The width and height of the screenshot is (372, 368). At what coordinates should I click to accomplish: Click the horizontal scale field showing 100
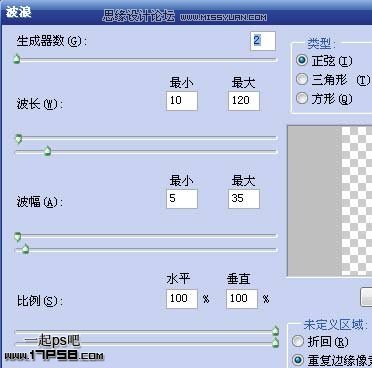tap(182, 298)
